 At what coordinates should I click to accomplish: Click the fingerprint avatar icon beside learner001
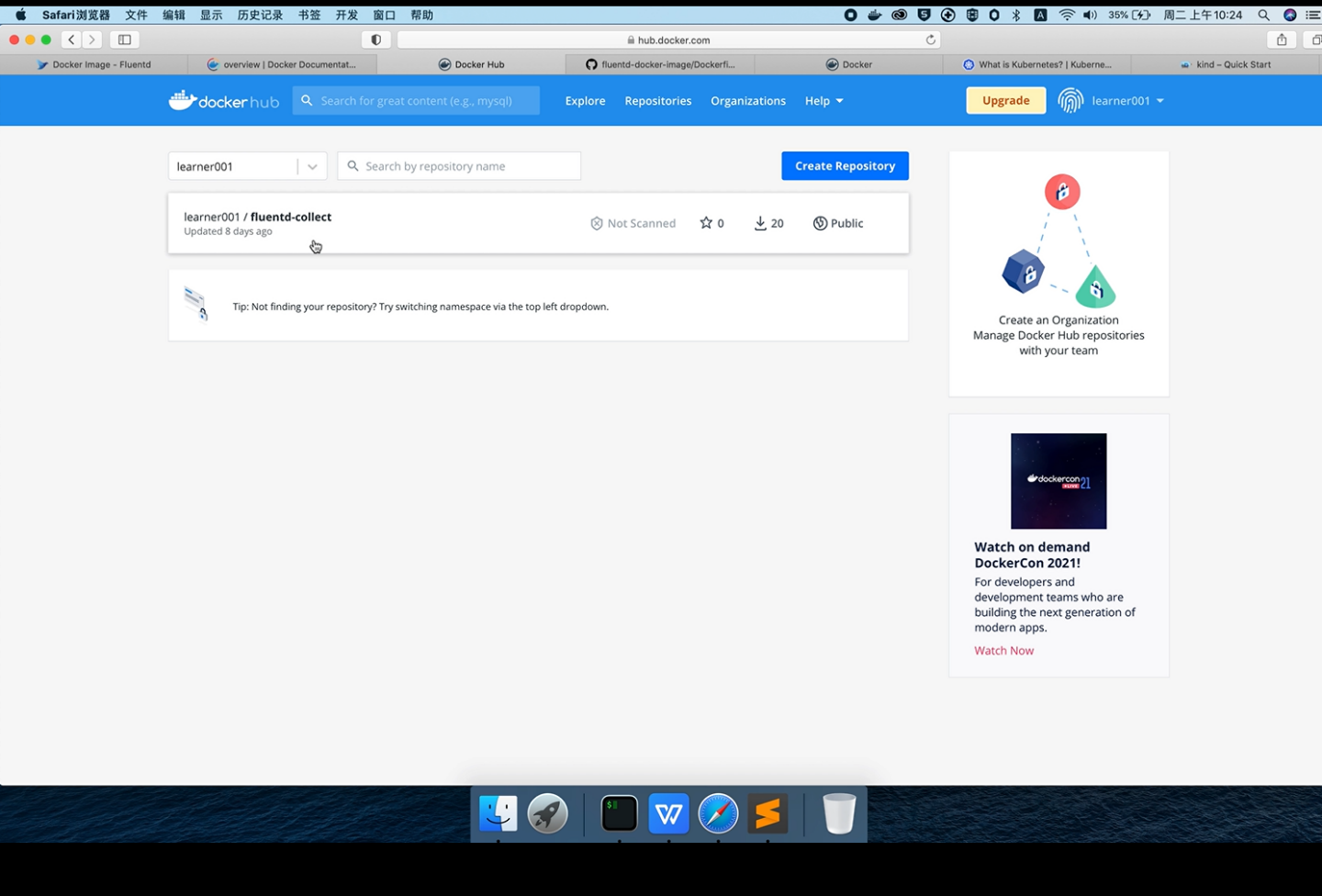pyautogui.click(x=1070, y=101)
